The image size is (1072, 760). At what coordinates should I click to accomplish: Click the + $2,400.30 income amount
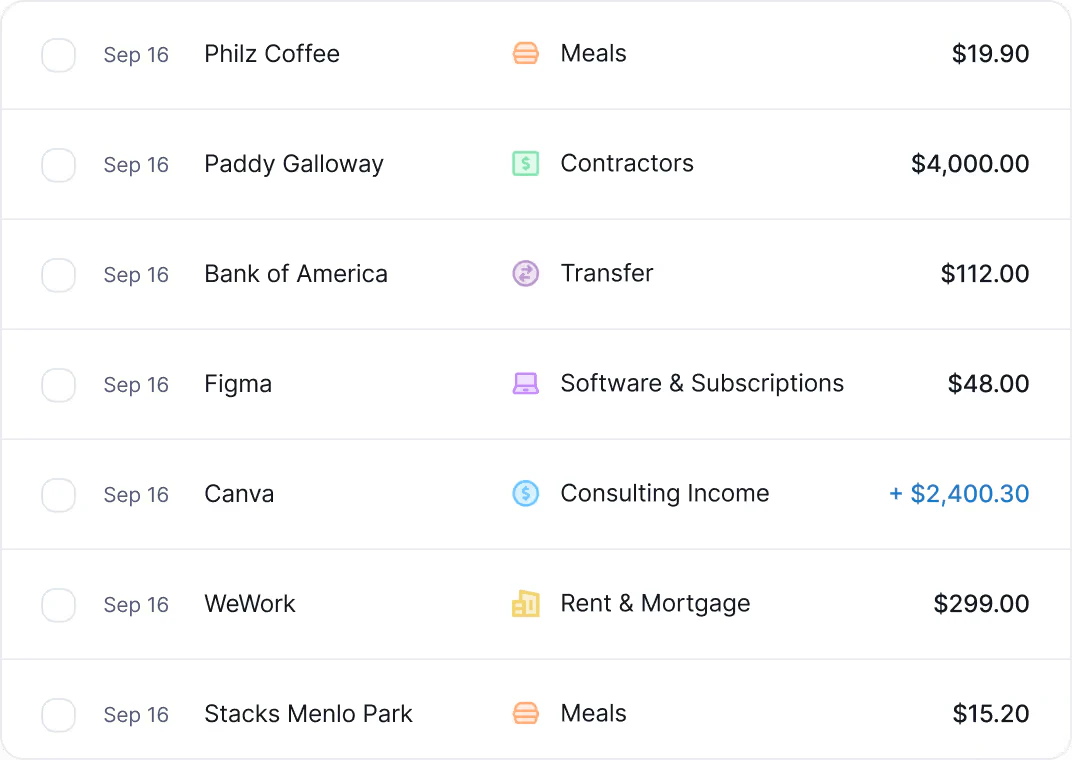[x=958, y=494]
